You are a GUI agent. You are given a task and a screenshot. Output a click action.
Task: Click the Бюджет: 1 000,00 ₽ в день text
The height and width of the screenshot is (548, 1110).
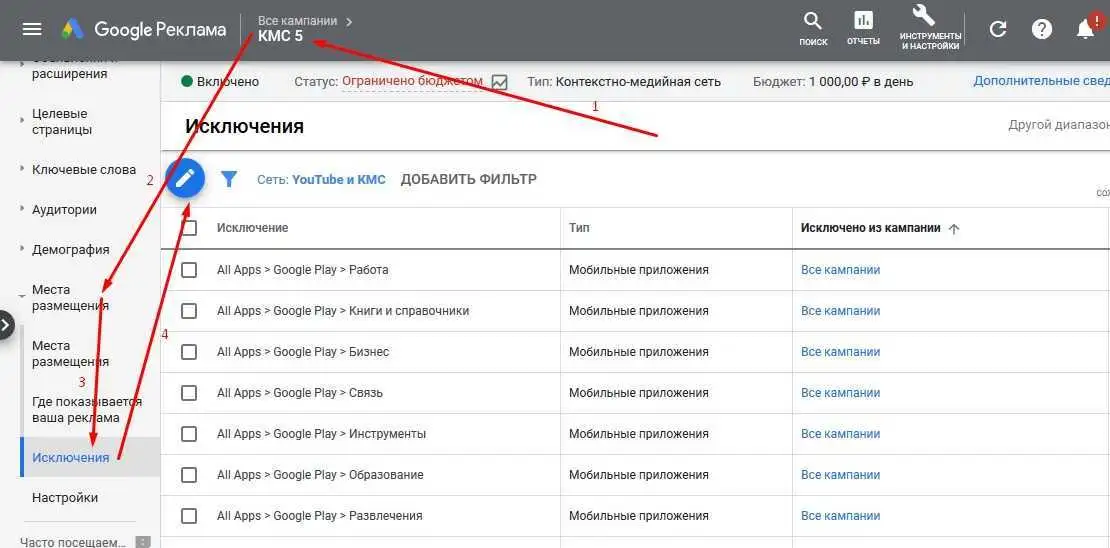833,81
